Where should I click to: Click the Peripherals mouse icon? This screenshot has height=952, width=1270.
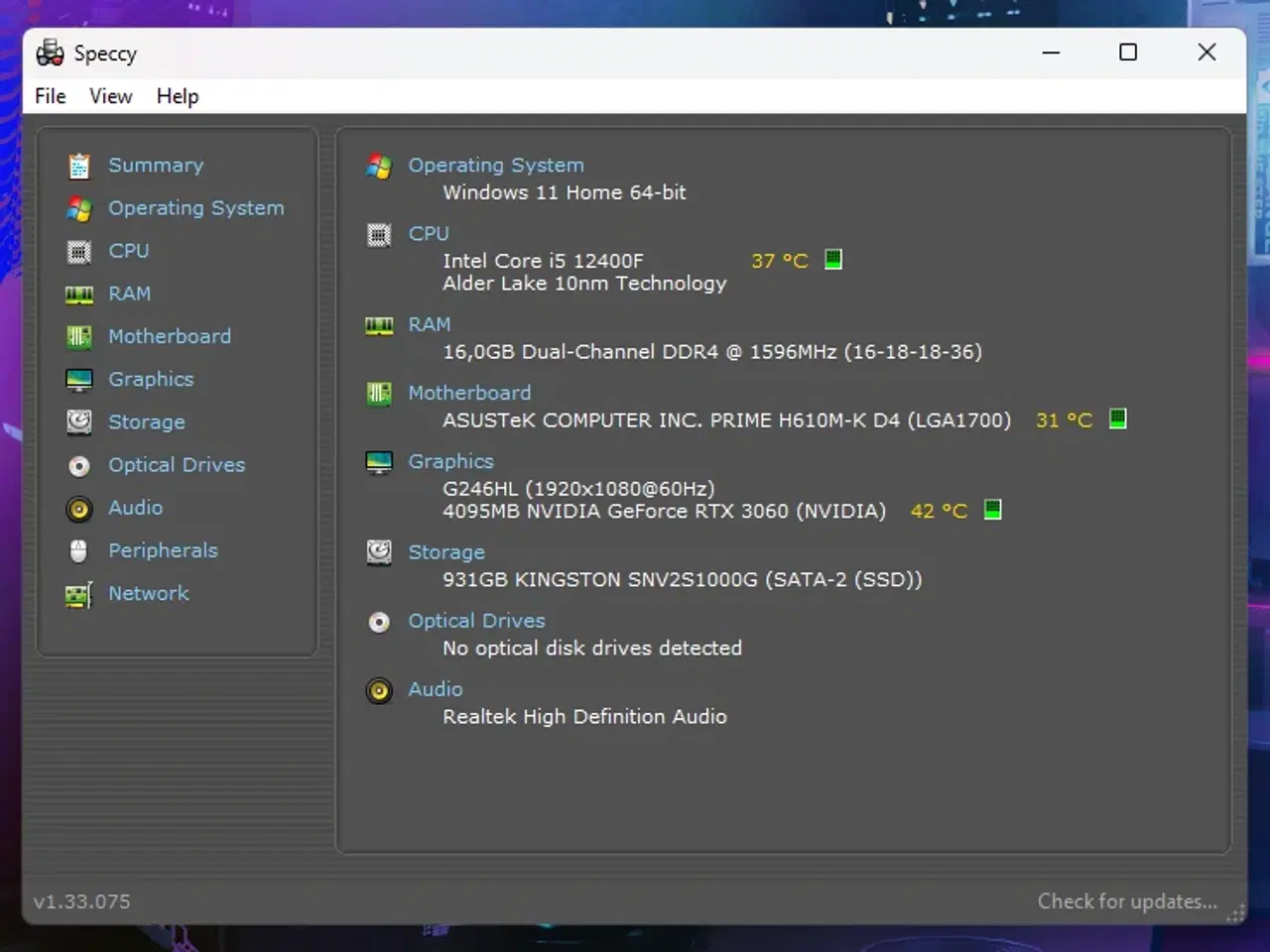click(79, 550)
